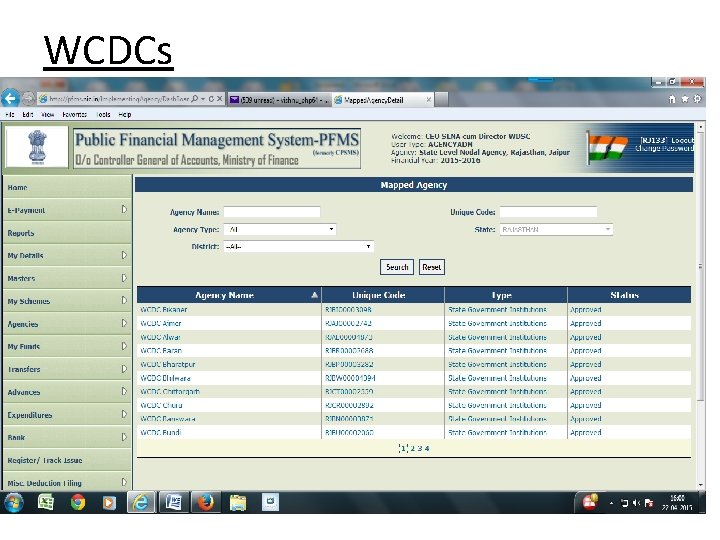Open the Favorites star icon

(685, 99)
